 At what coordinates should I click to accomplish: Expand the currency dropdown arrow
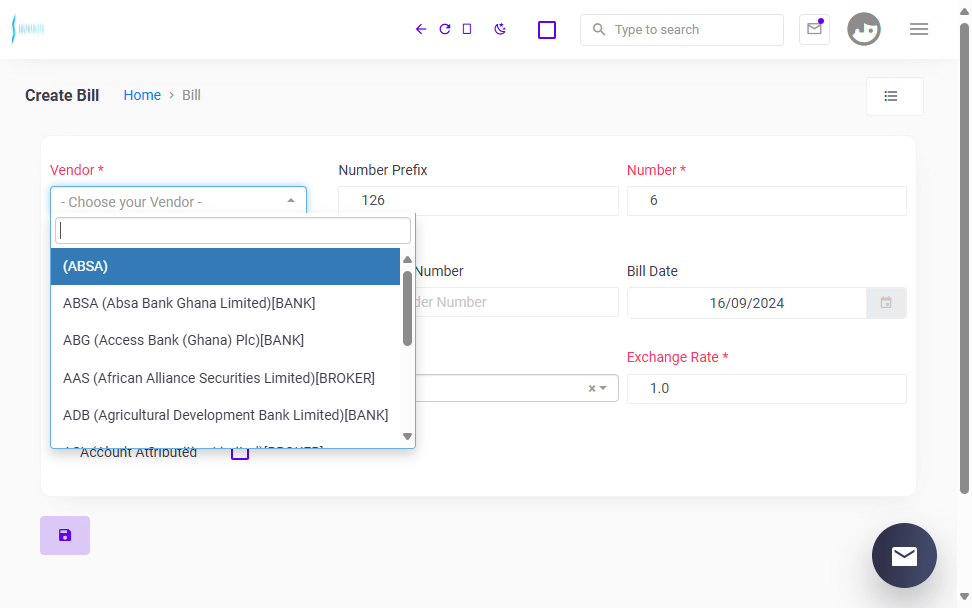(x=603, y=389)
